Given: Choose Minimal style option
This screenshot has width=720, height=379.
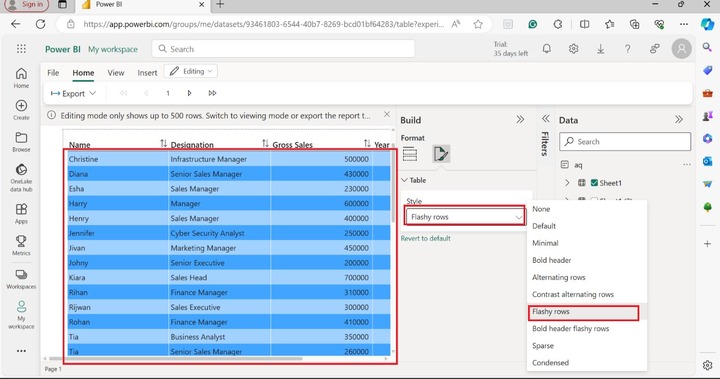Looking at the screenshot, I should coord(587,243).
